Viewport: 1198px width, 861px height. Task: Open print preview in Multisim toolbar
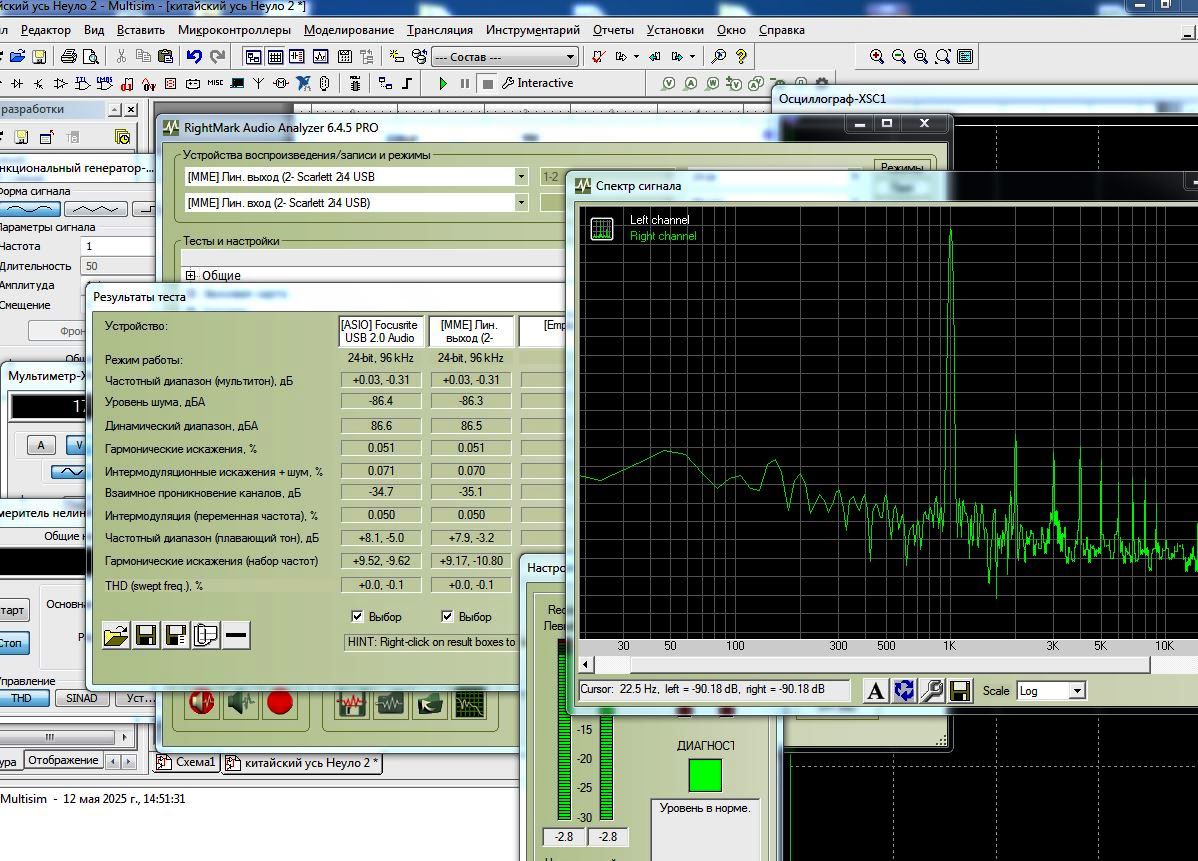[x=91, y=57]
